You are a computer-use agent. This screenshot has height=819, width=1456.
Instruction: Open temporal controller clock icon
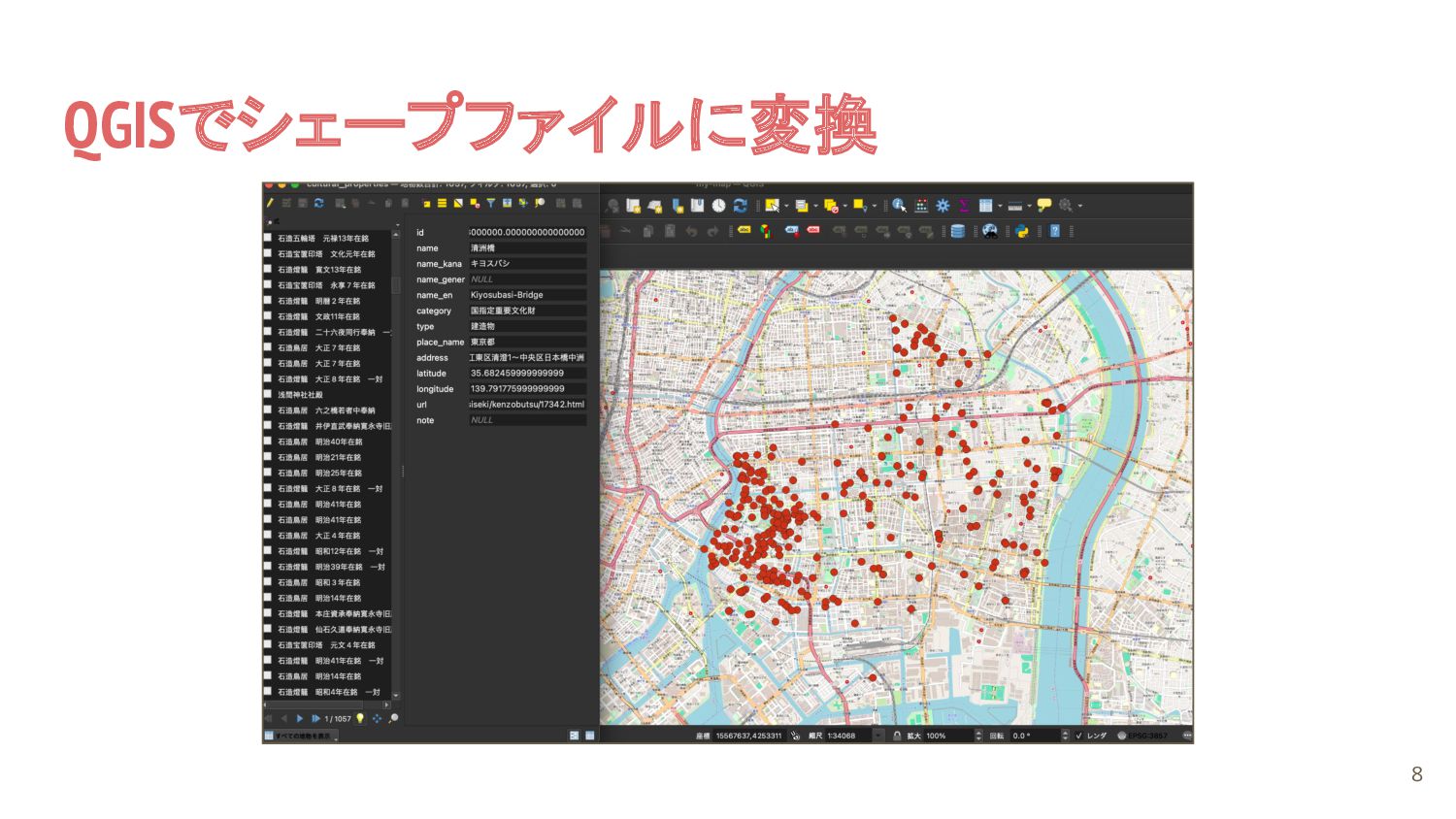tap(718, 206)
